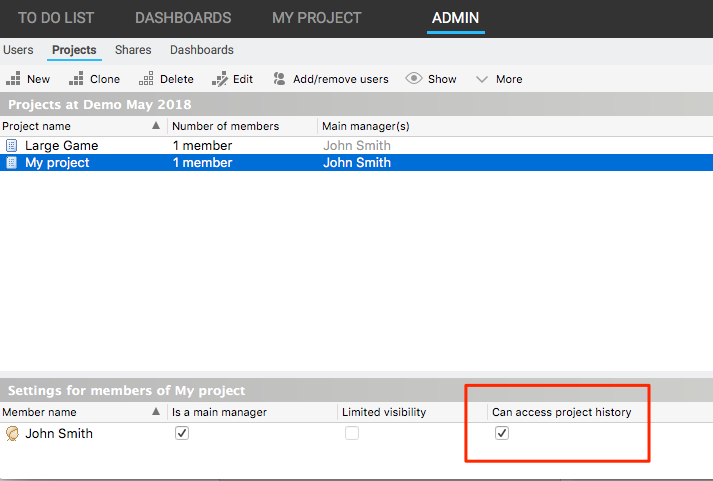Image resolution: width=713 pixels, height=481 pixels.
Task: Toggle Is a main manager checkbox
Action: (181, 434)
